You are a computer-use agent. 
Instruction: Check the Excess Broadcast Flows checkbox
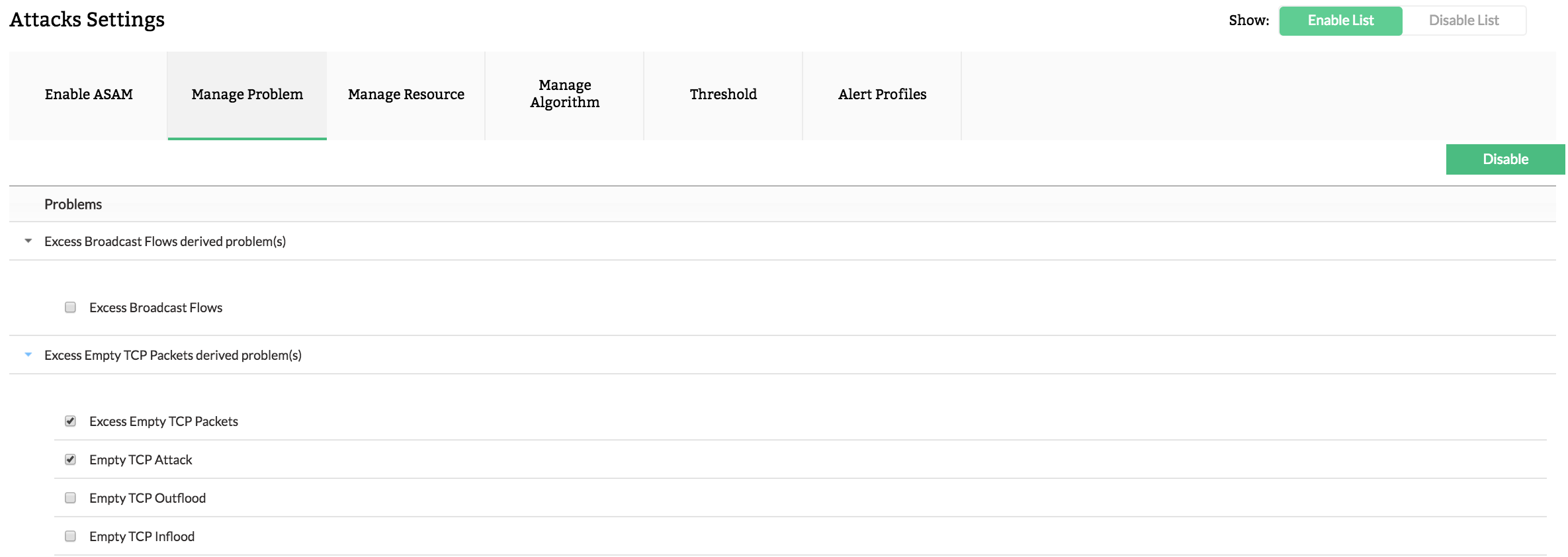point(70,308)
